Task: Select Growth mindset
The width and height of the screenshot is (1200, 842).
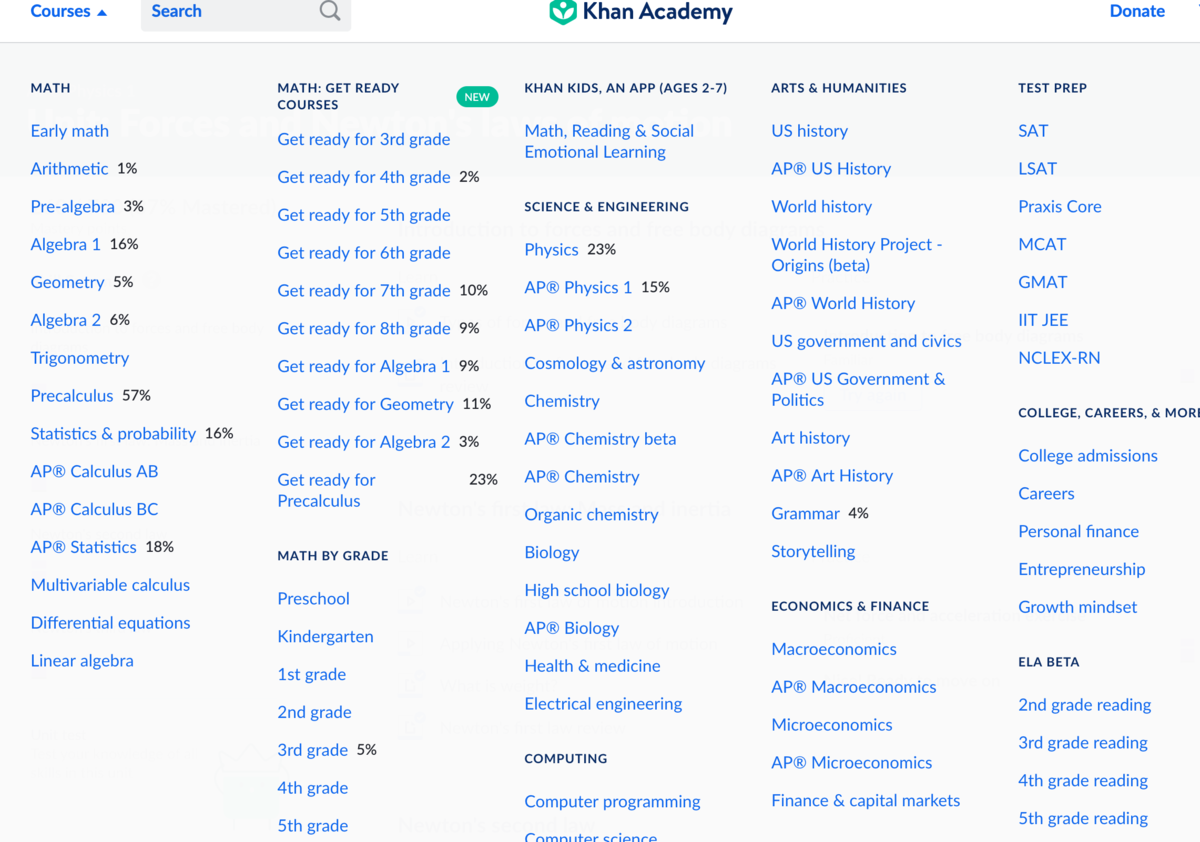Action: tap(1078, 607)
